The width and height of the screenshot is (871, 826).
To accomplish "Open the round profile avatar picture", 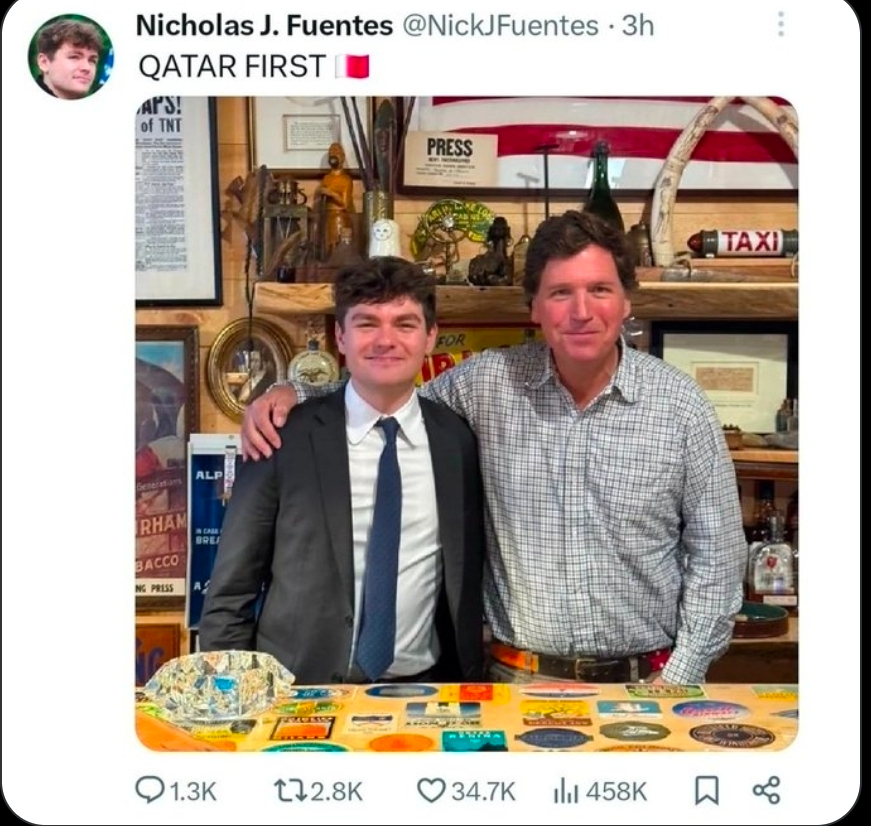I will point(70,56).
